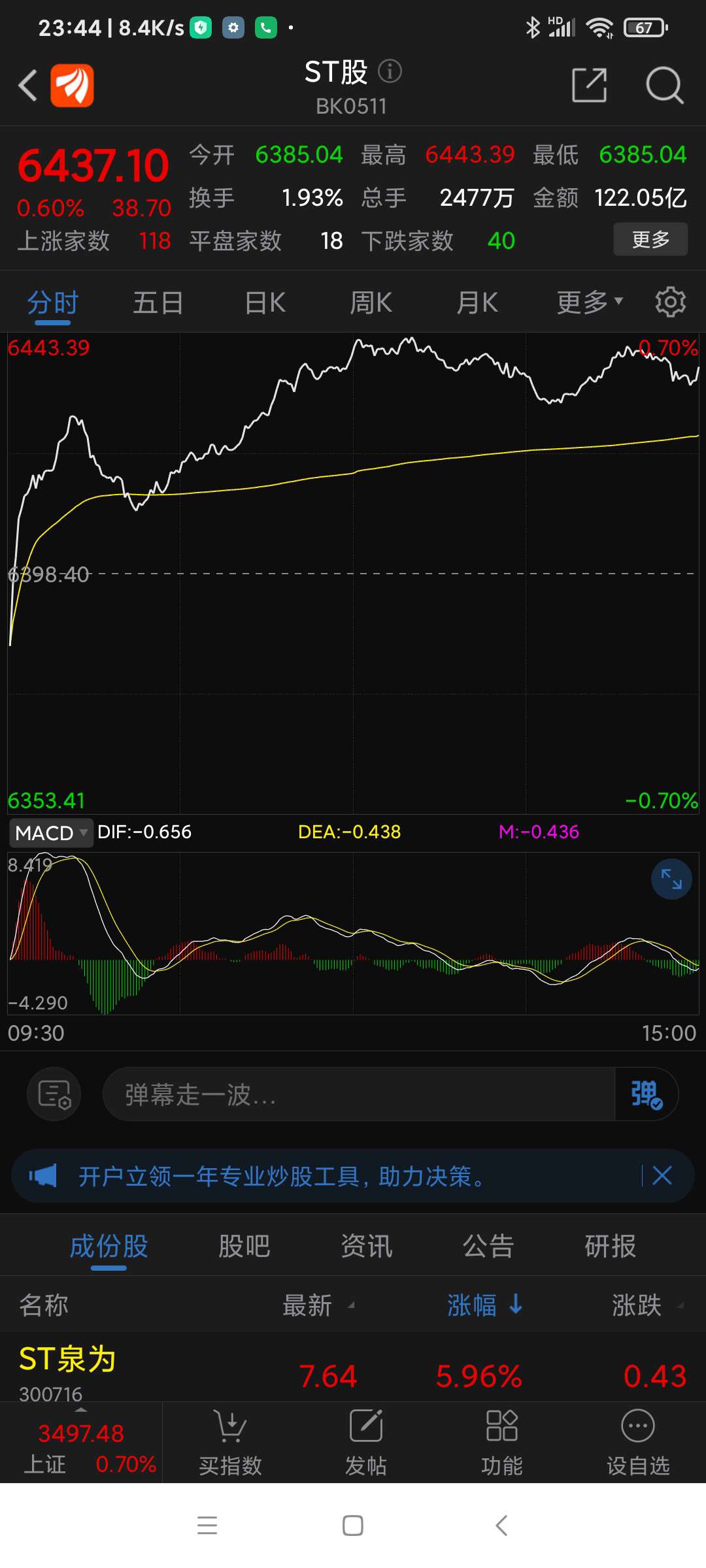Open chart settings gear icon

click(670, 302)
